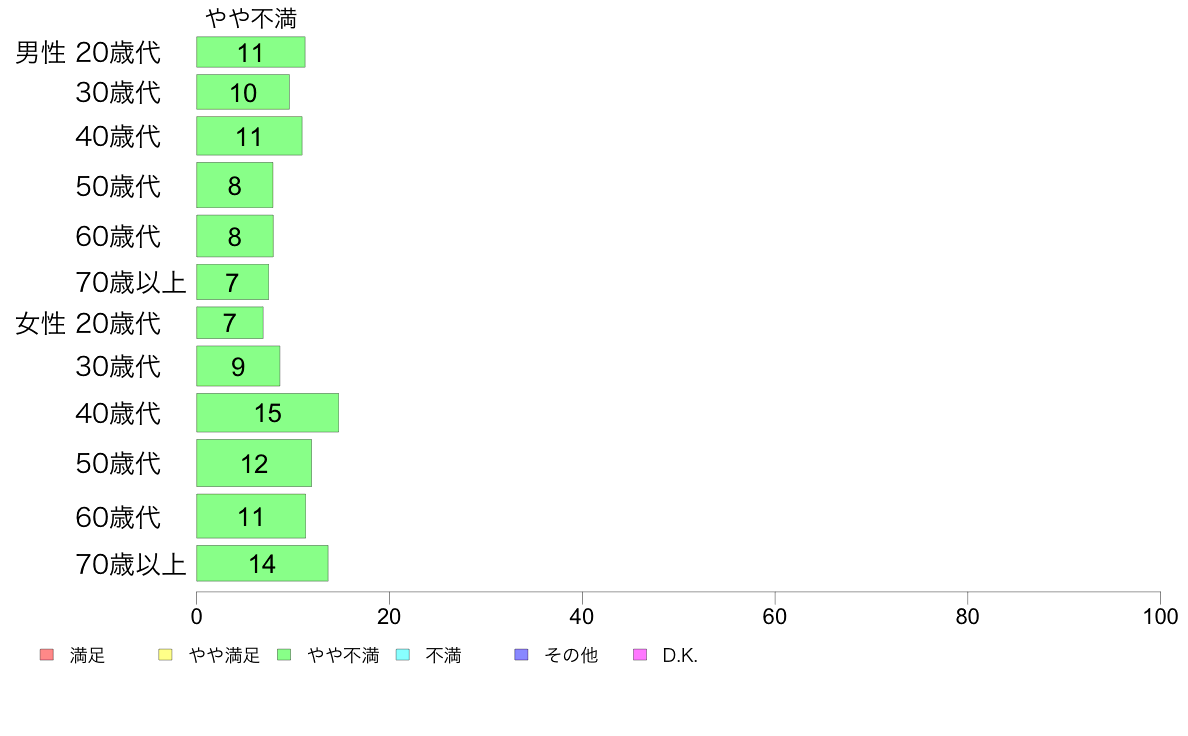This screenshot has width=1188, height=736.
Task: Click the red 満足 legend swatch
Action: coord(47,655)
